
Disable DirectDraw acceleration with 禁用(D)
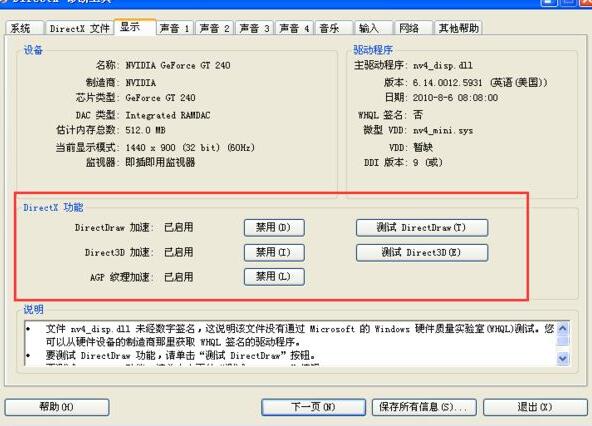tap(274, 228)
